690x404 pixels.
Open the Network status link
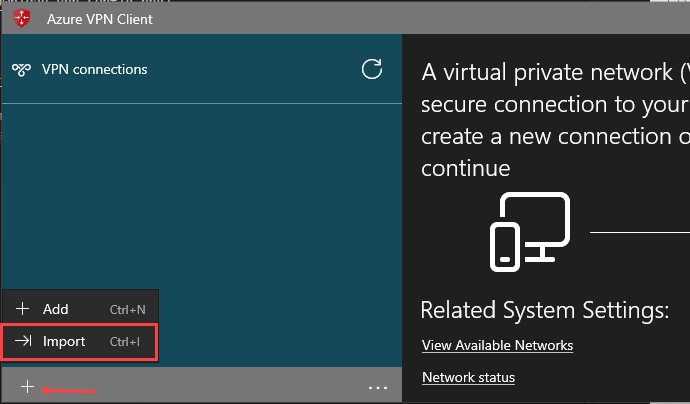click(x=468, y=378)
